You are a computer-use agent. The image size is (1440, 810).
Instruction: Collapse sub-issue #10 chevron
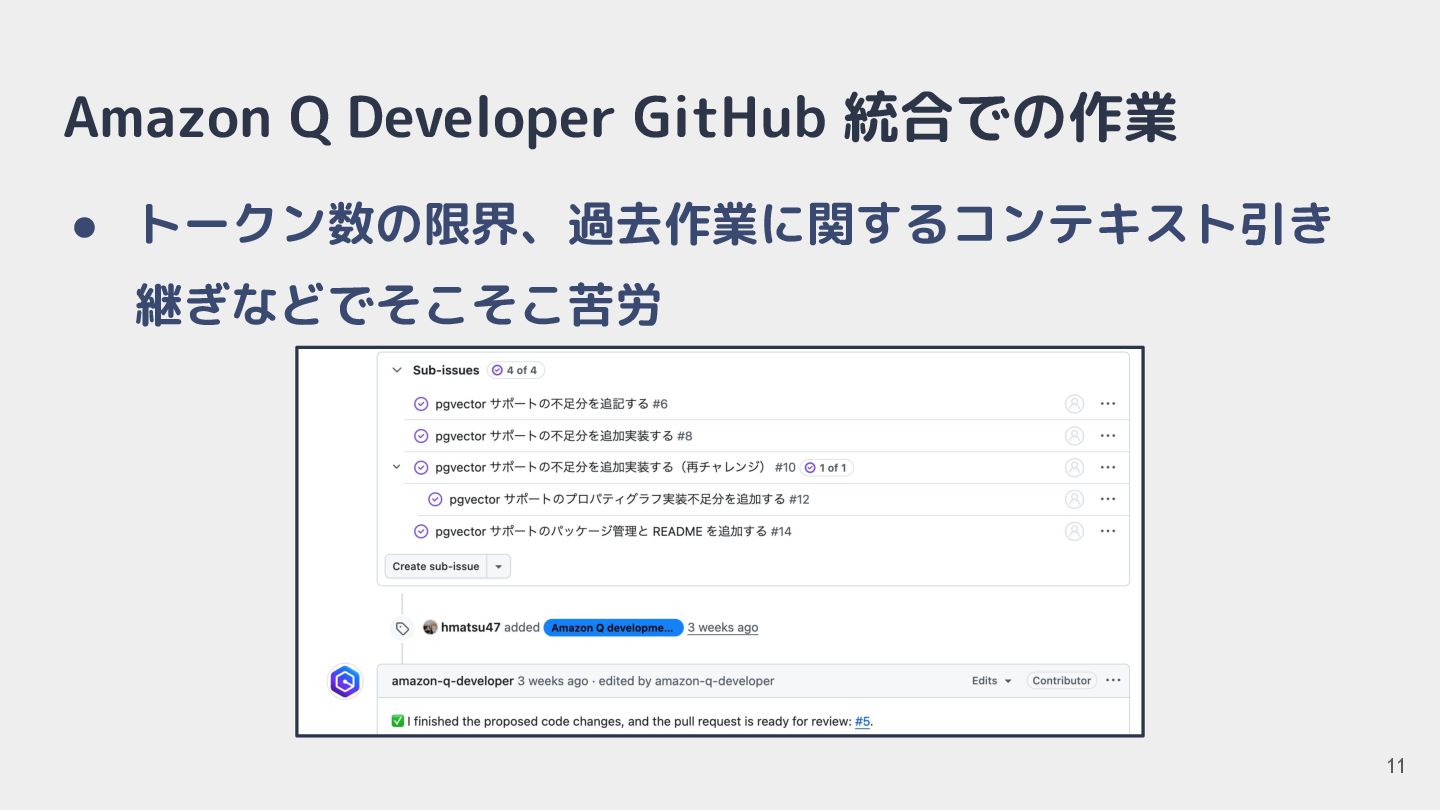tap(397, 467)
